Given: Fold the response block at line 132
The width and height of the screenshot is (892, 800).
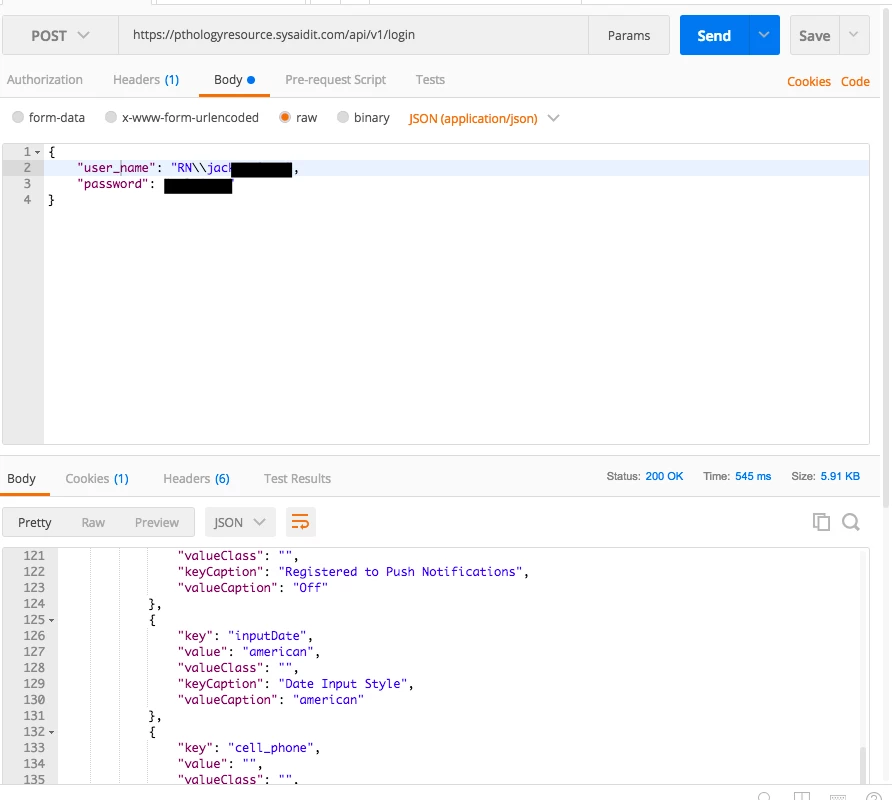Looking at the screenshot, I should coord(52,732).
